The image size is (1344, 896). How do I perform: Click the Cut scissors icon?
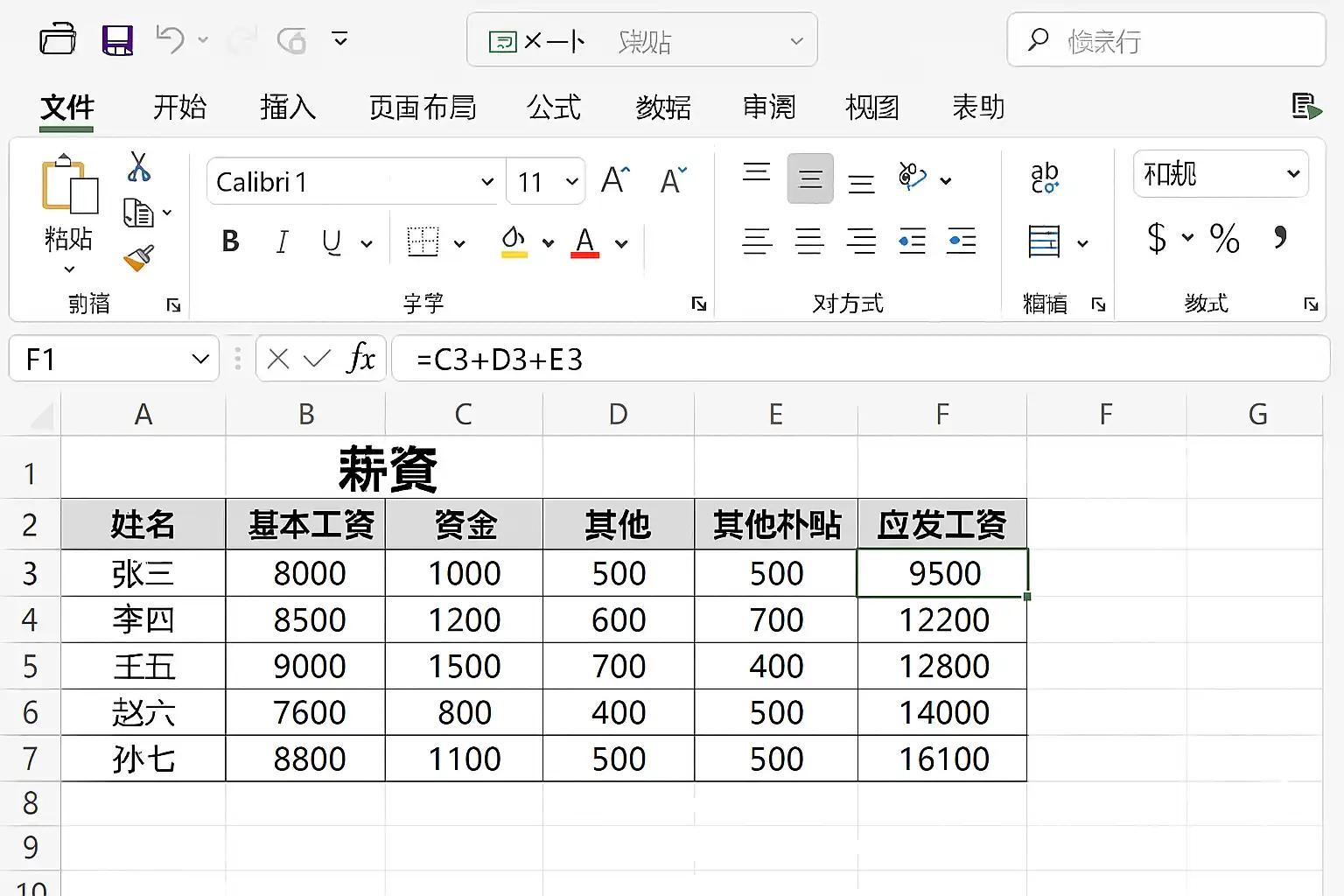[138, 166]
